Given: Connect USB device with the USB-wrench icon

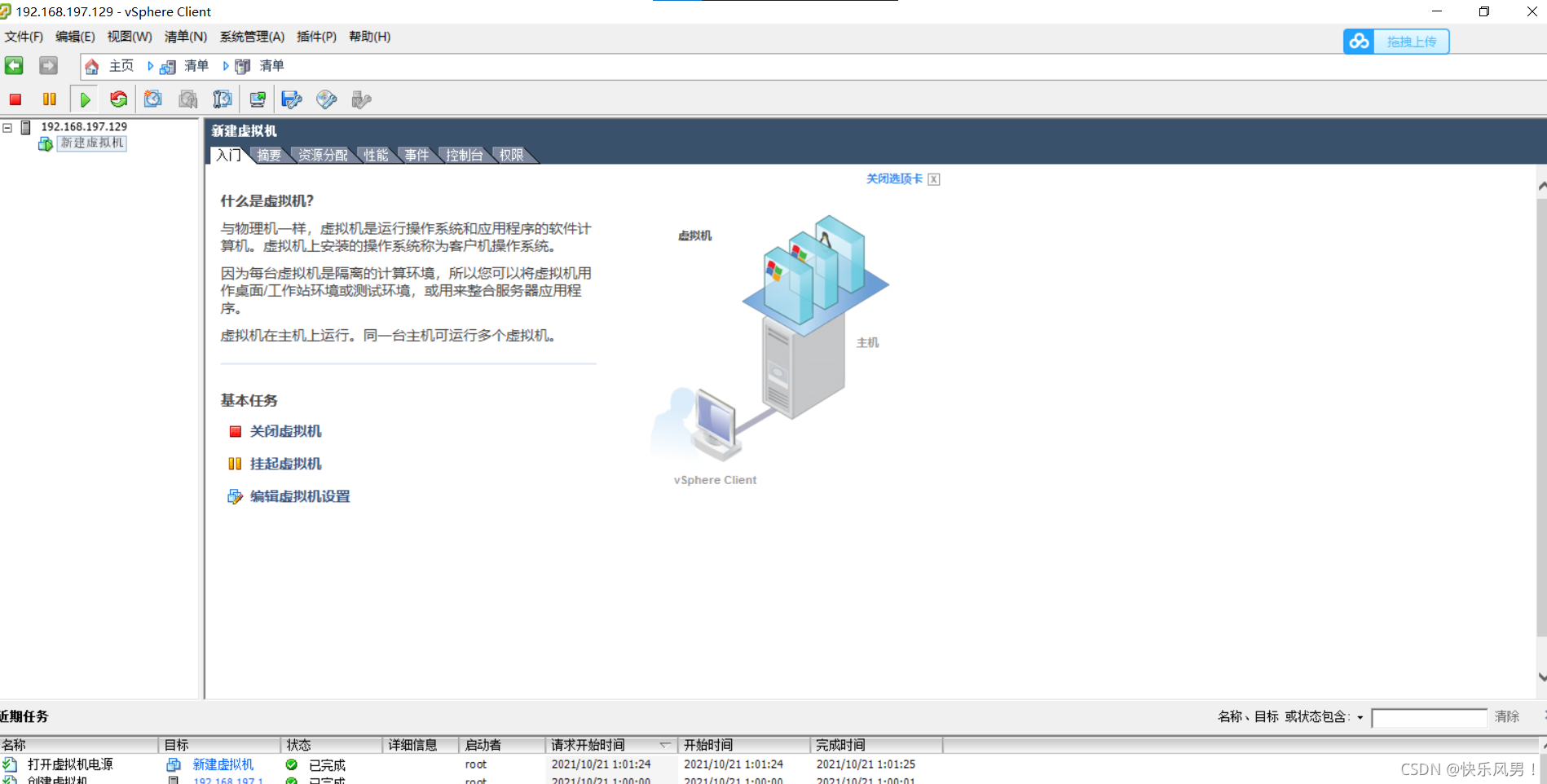Looking at the screenshot, I should [361, 99].
